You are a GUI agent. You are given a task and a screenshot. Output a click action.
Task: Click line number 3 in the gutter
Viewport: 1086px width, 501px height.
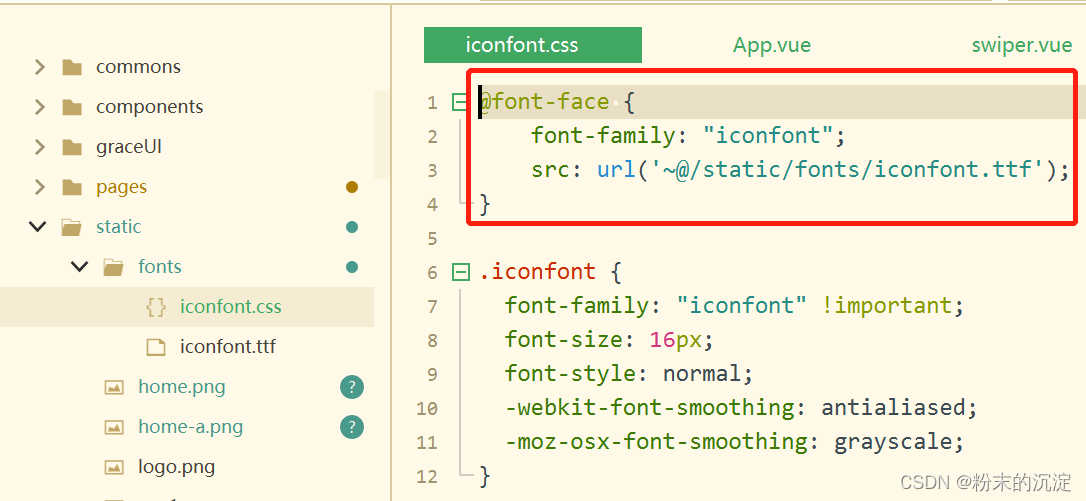pyautogui.click(x=433, y=170)
